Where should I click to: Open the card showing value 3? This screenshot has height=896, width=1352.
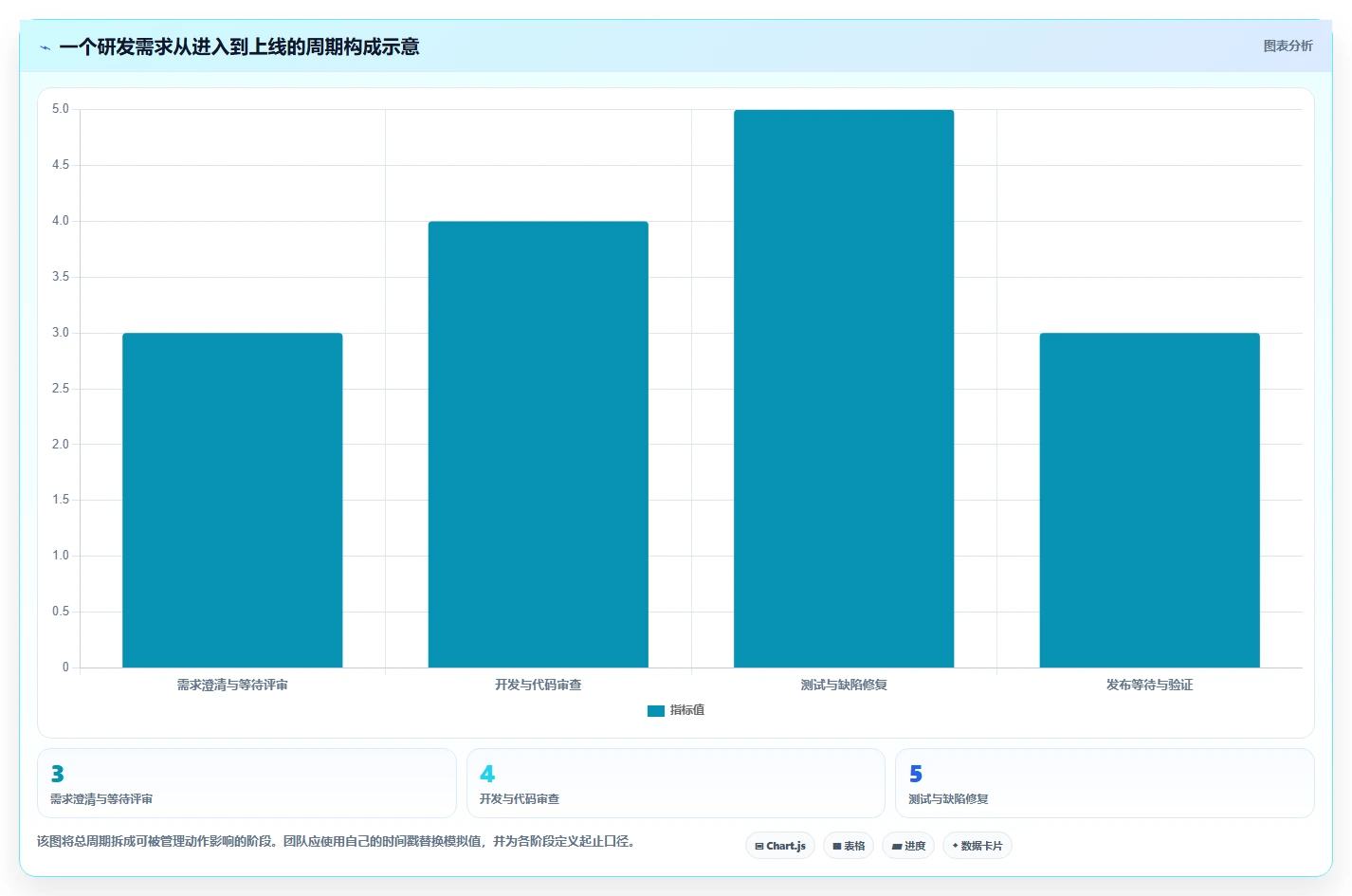click(247, 783)
